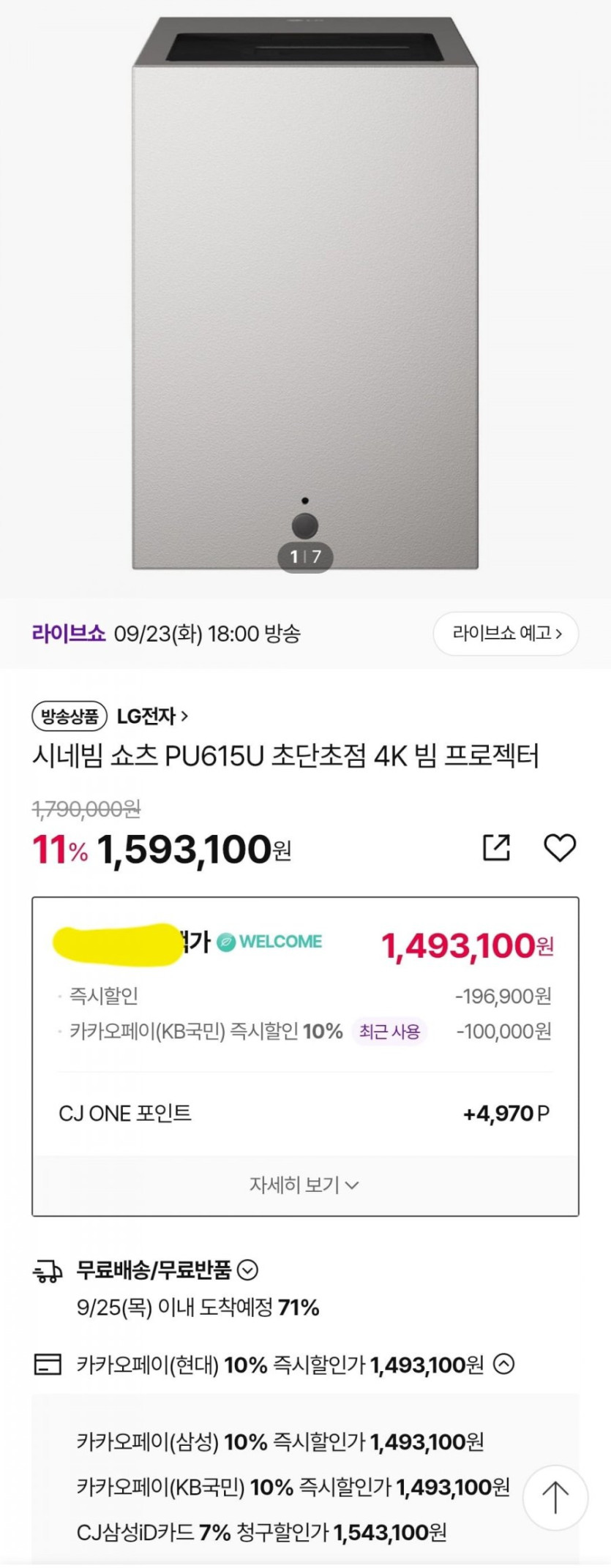Image resolution: width=611 pixels, height=1568 pixels.
Task: Select 카카오페이(KB국민) 10% 즉시할인가 row
Action: pos(293,1487)
